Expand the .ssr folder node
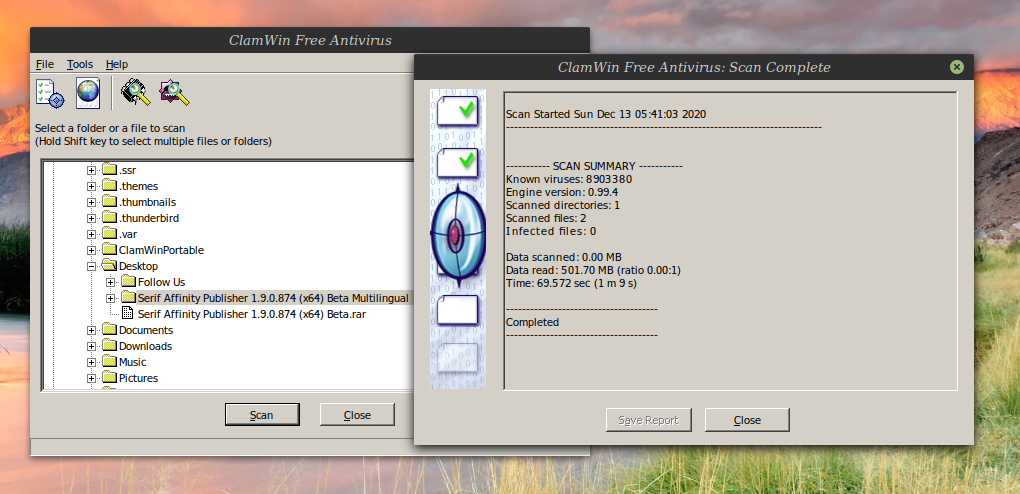The height and width of the screenshot is (494, 1020). [x=91, y=171]
